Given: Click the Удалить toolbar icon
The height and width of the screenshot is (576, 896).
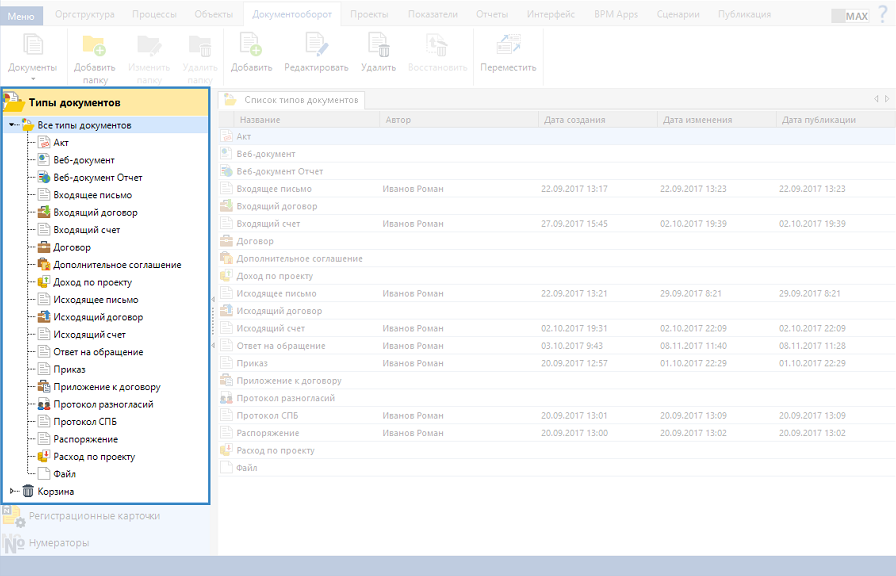Looking at the screenshot, I should click(x=378, y=46).
